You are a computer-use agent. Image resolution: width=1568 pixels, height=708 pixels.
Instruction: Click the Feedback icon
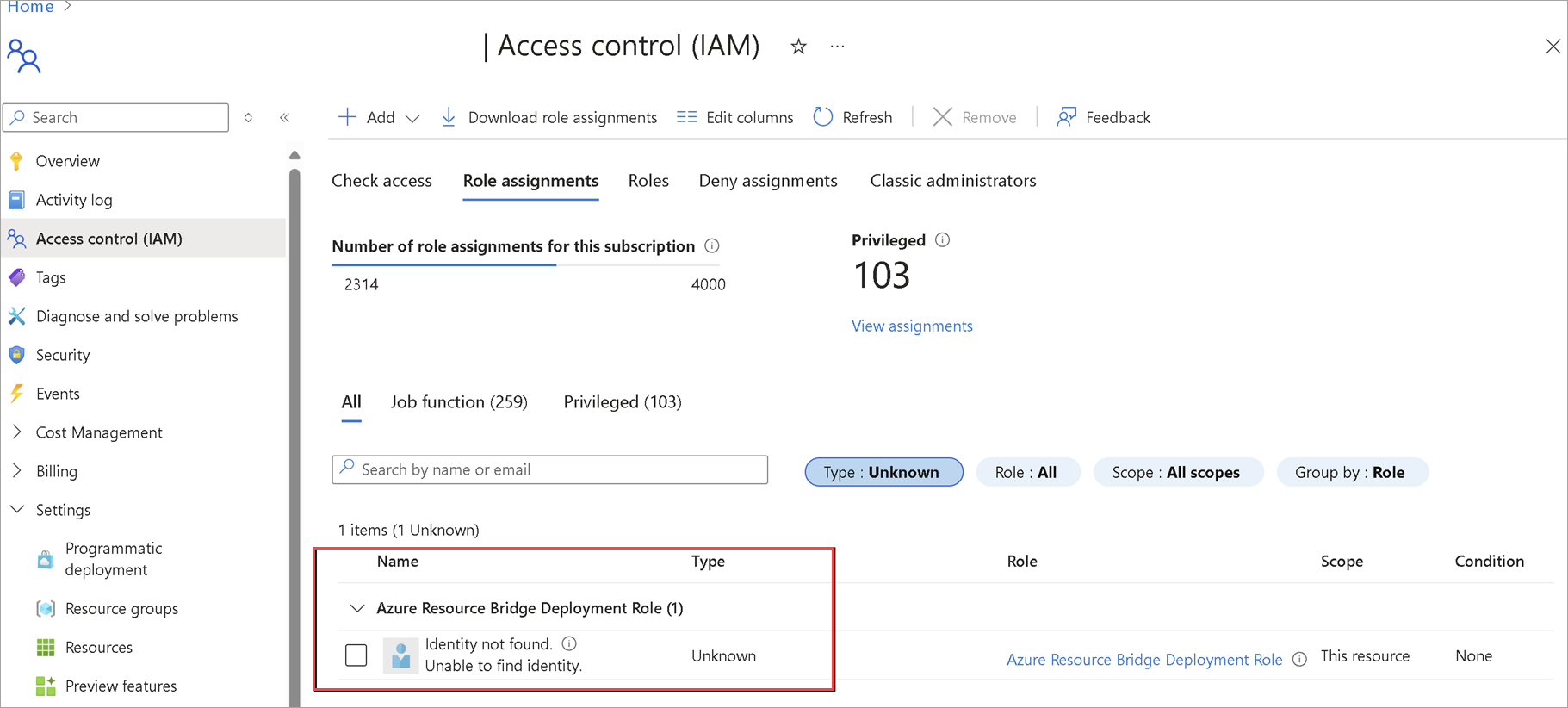pos(1066,117)
